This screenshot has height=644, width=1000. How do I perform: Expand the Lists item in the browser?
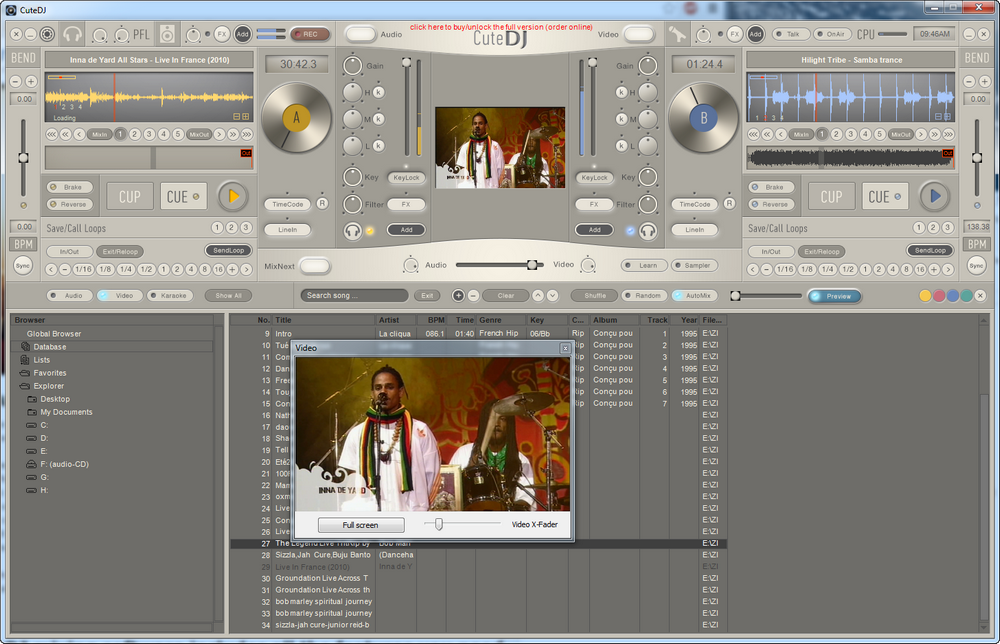click(25, 360)
